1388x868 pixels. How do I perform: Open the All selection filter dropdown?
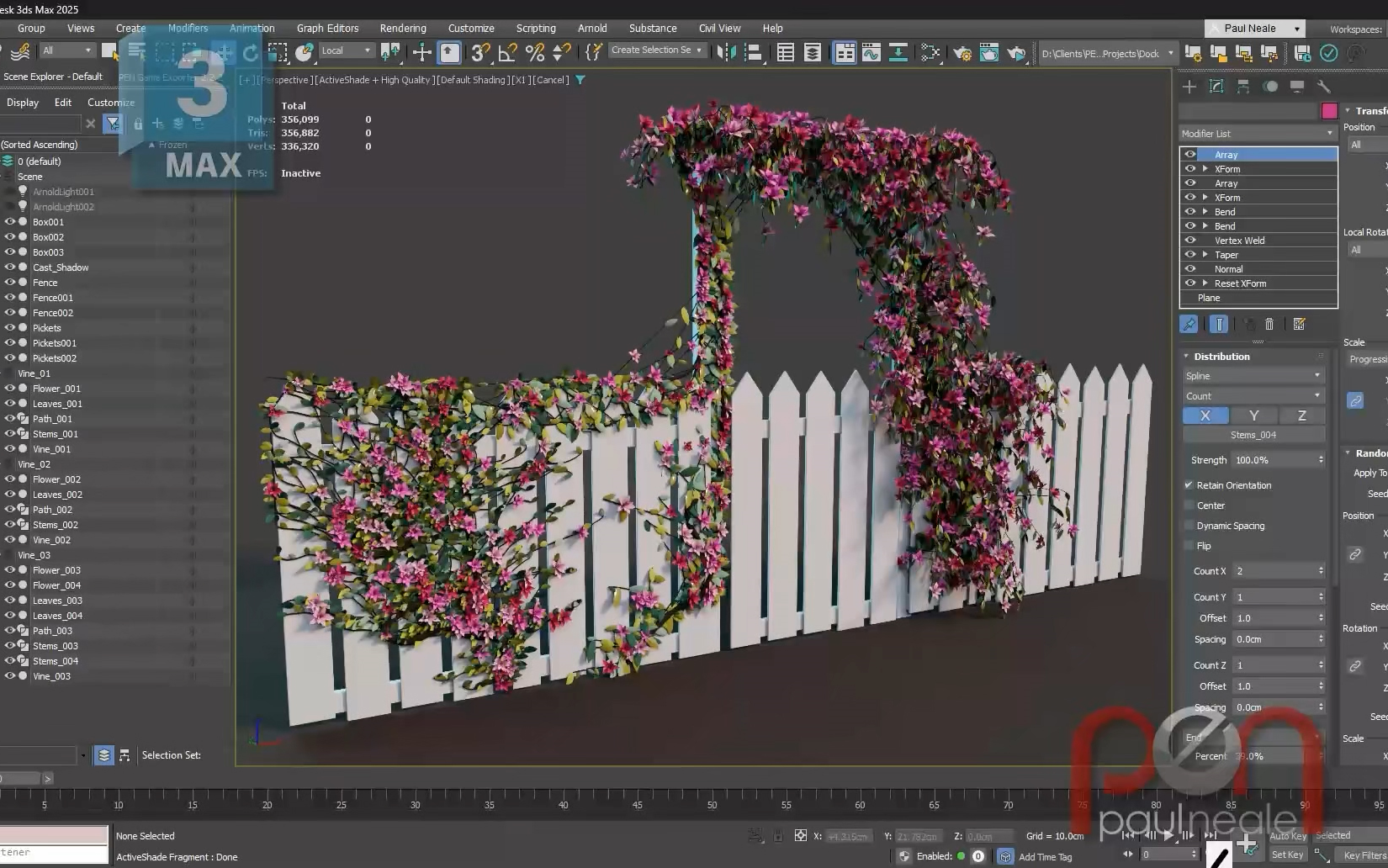(x=67, y=51)
